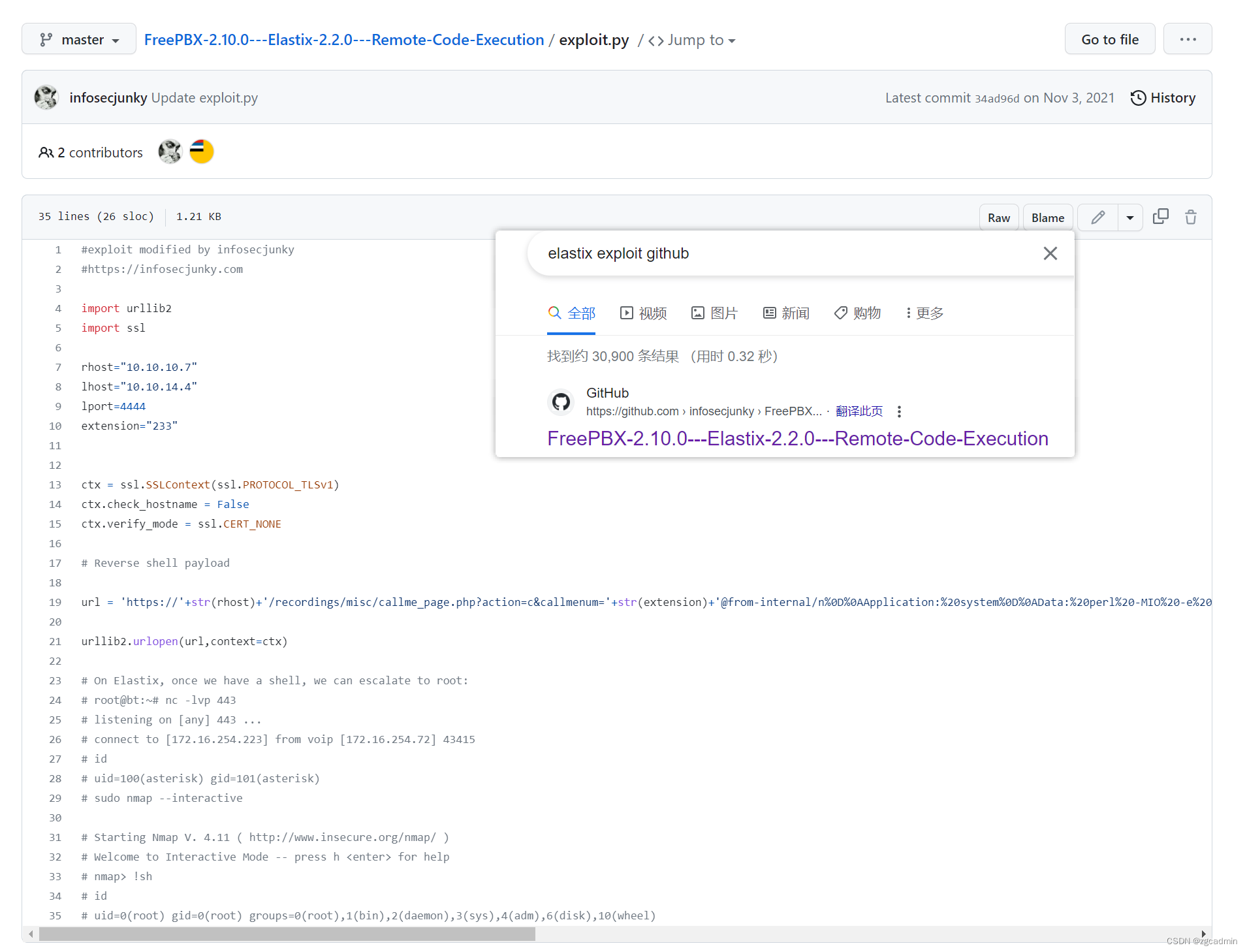Open the Update exploit.py commit message
The width and height of the screenshot is (1247, 952).
205,98
